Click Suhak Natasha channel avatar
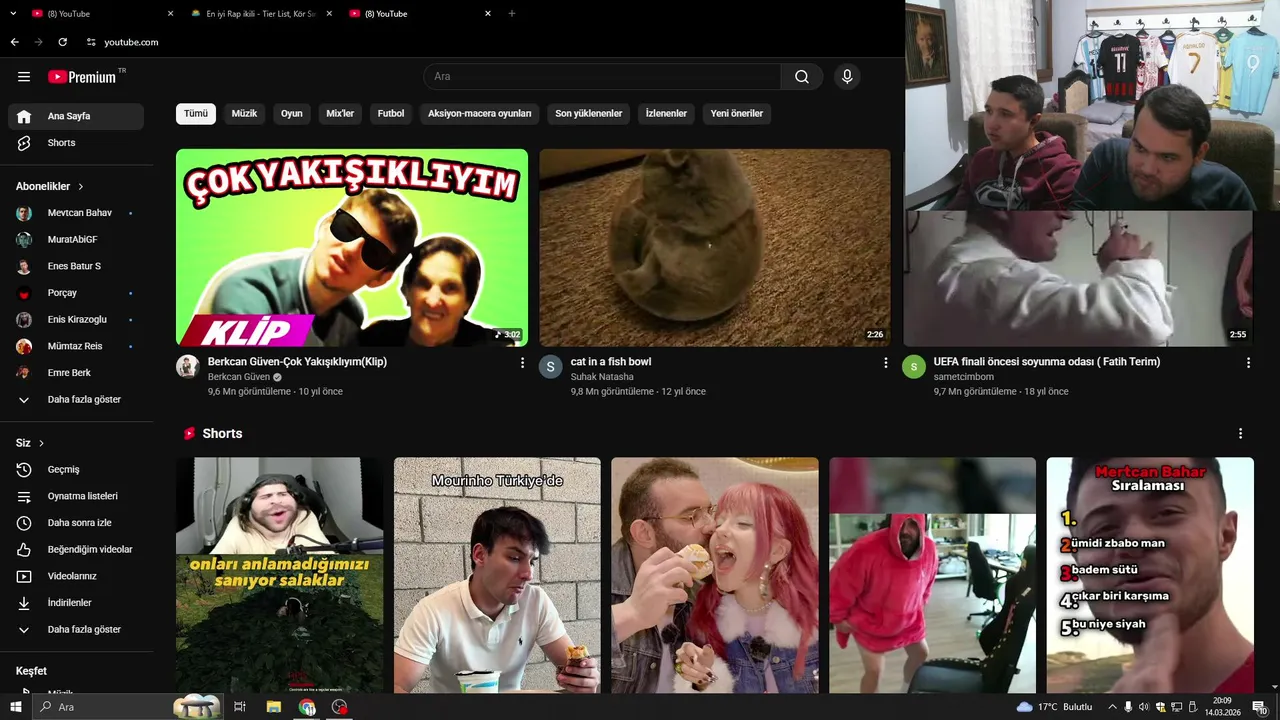Image resolution: width=1280 pixels, height=720 pixels. [551, 366]
